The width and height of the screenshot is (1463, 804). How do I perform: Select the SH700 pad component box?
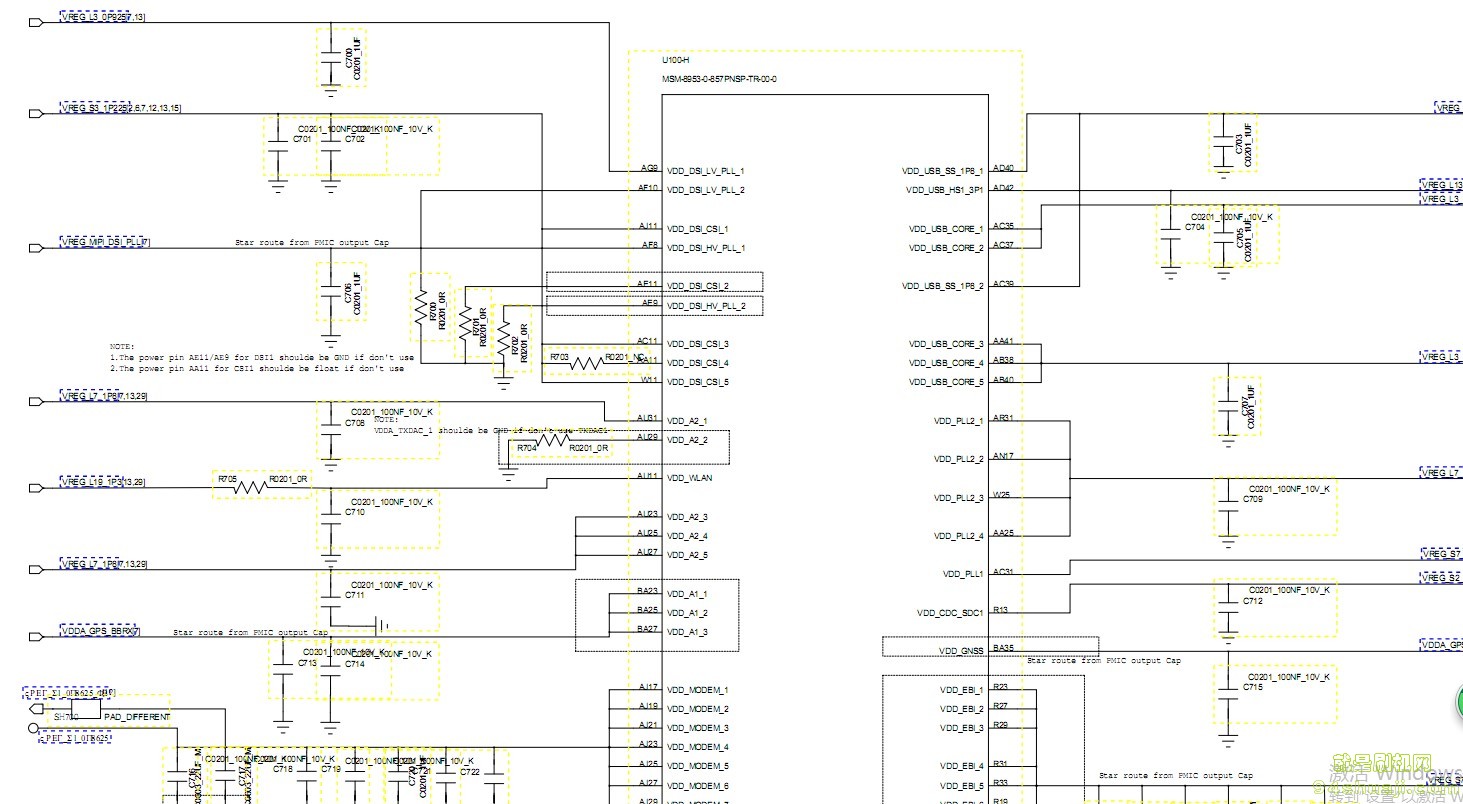click(x=87, y=709)
